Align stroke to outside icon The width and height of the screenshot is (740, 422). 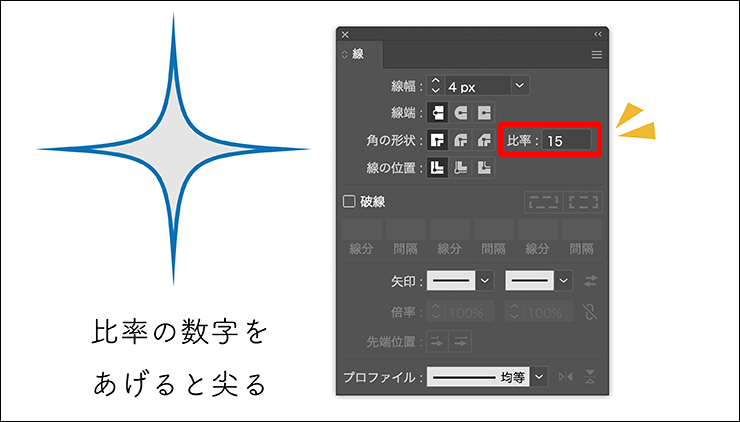485,169
